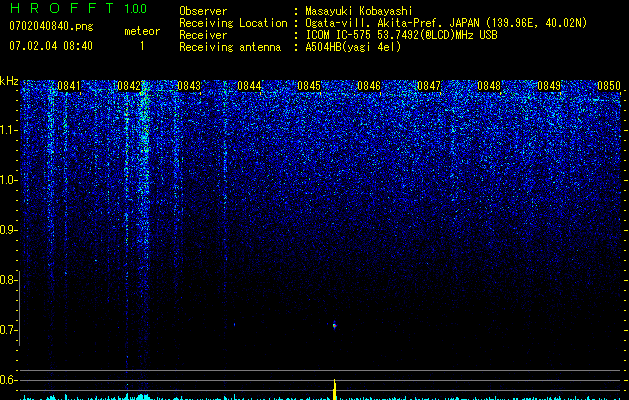
Task: Click the 0845 time marker
Action: pos(309,86)
